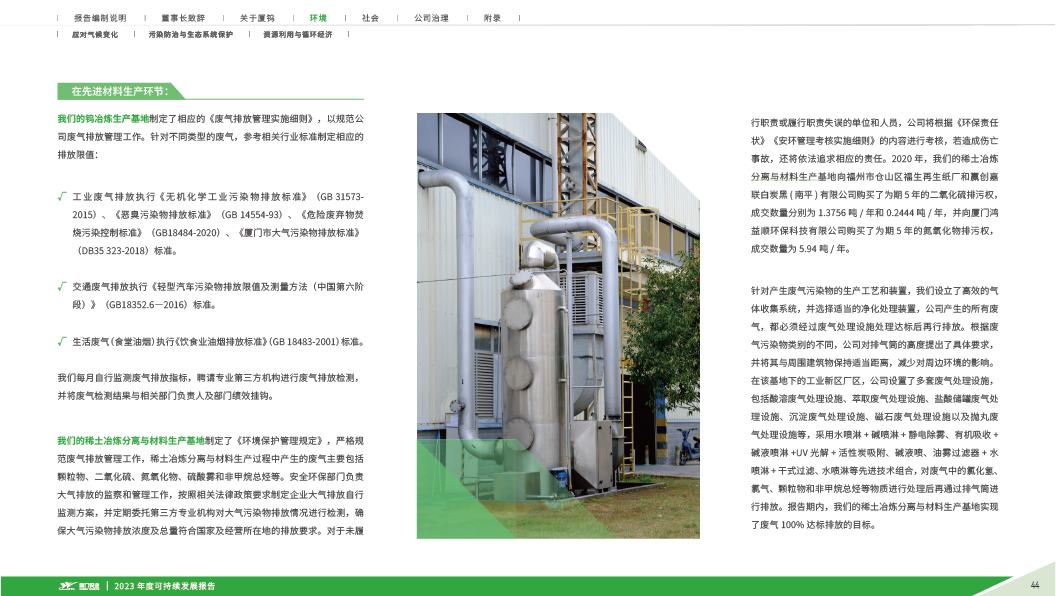Screen dimensions: 1056x596
Task: Click the page number 44
Action: [1035, 585]
